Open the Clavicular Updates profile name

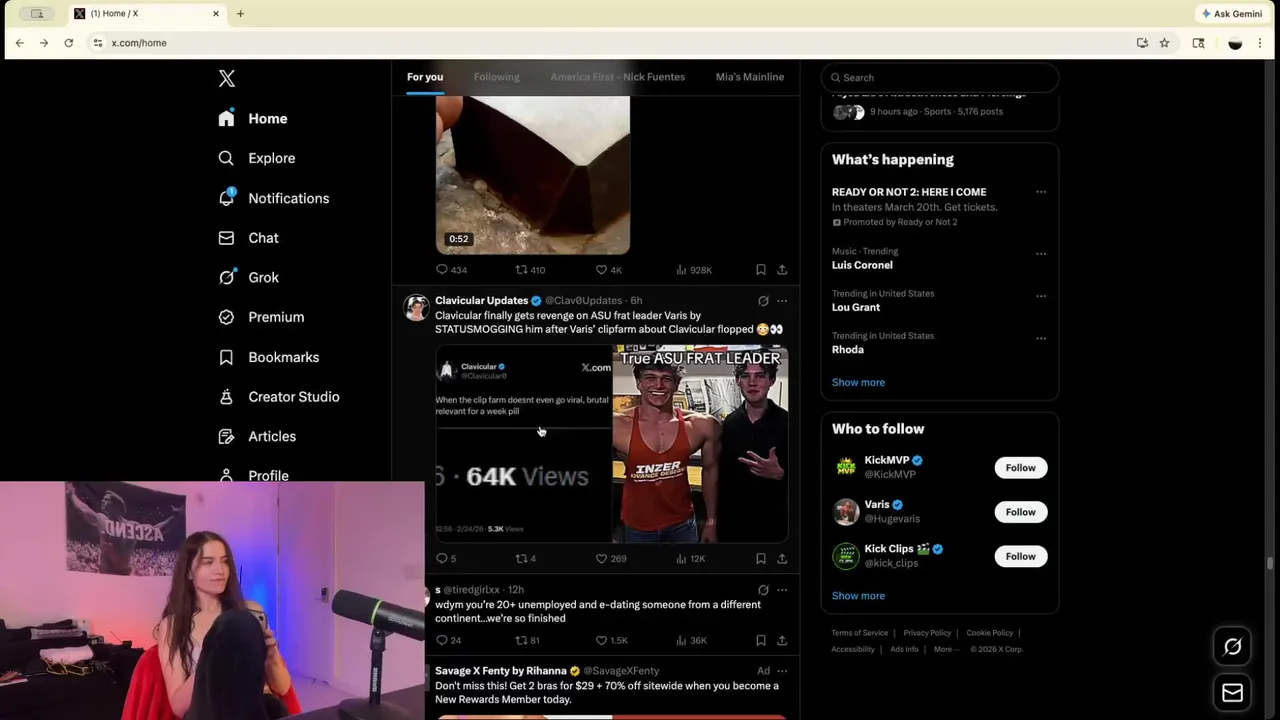click(481, 300)
